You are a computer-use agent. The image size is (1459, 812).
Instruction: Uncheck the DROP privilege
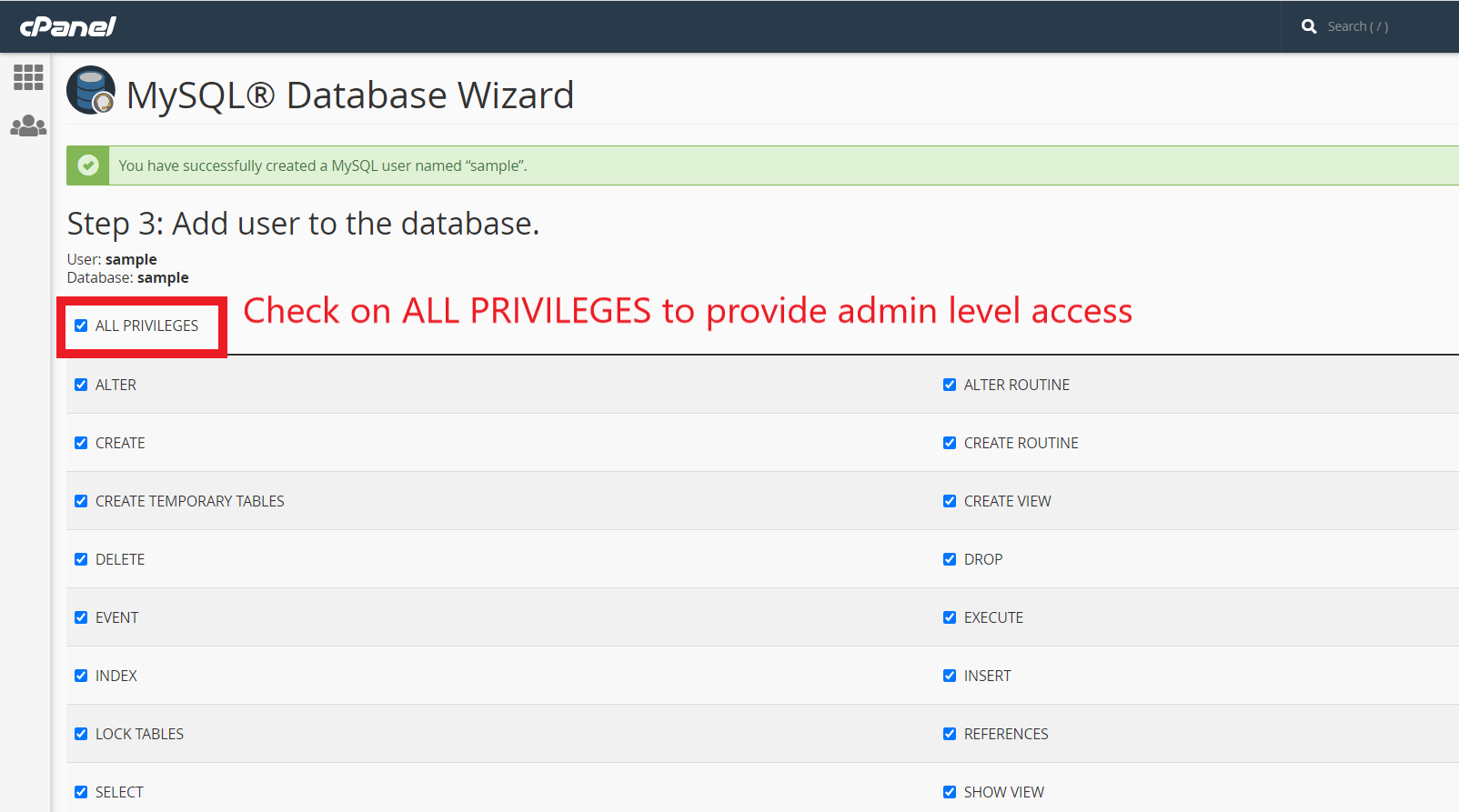click(950, 559)
